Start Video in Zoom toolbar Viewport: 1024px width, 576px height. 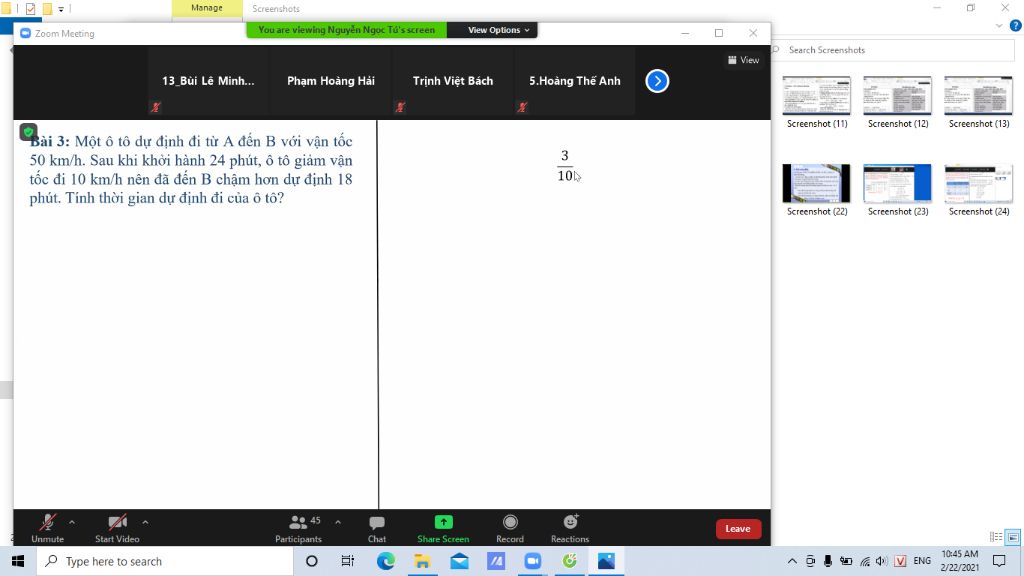117,528
